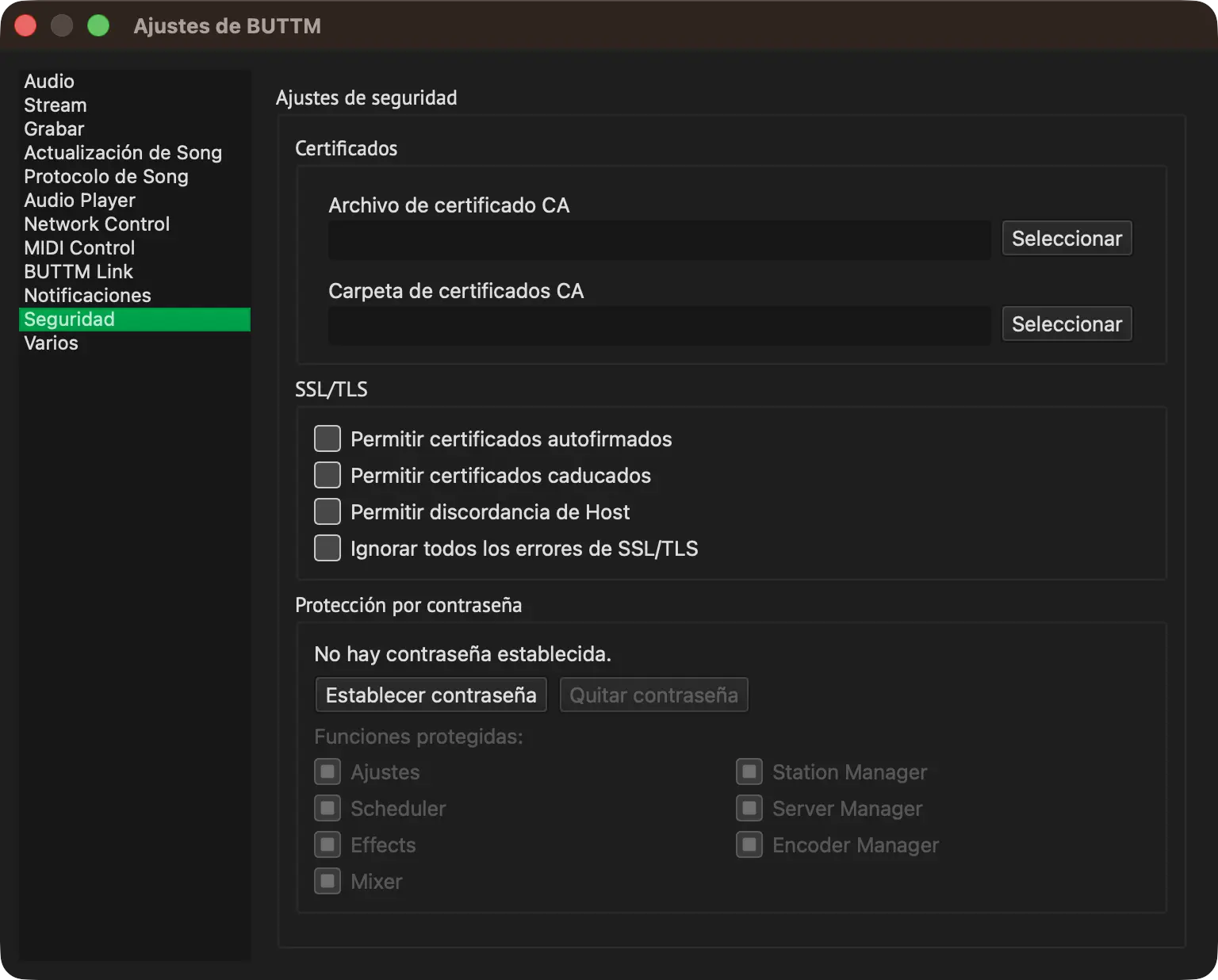Check the Mixer protected function box
The width and height of the screenshot is (1218, 980).
click(x=327, y=881)
